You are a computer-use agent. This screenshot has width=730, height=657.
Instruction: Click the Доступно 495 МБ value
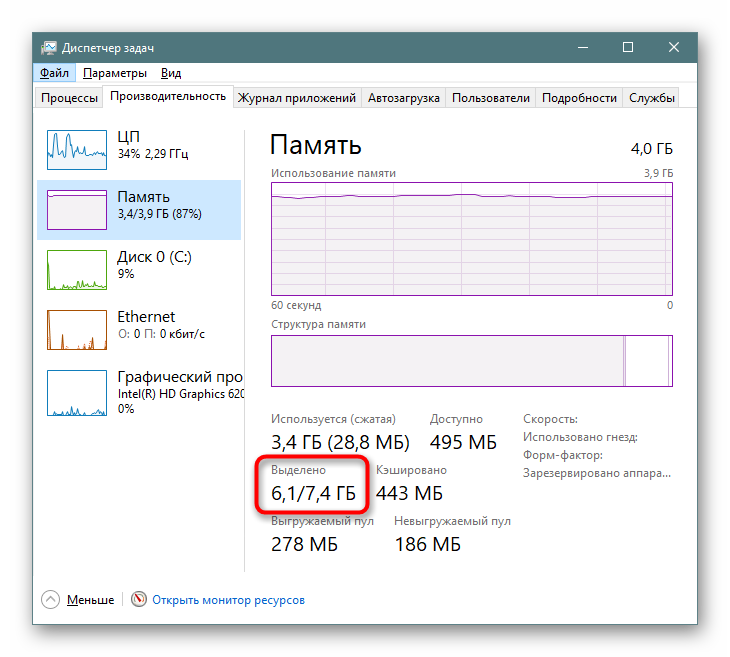(x=463, y=442)
